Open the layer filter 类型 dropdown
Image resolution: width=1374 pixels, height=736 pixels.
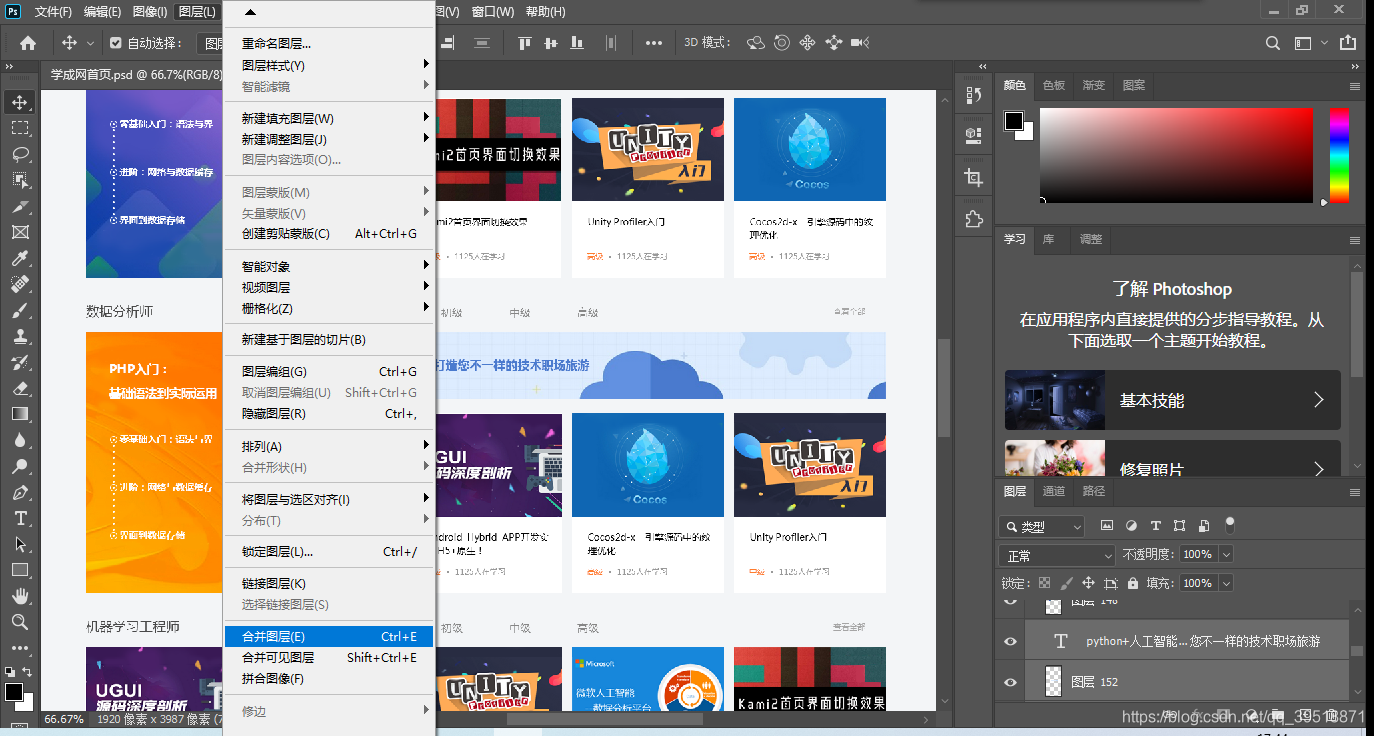1041,526
